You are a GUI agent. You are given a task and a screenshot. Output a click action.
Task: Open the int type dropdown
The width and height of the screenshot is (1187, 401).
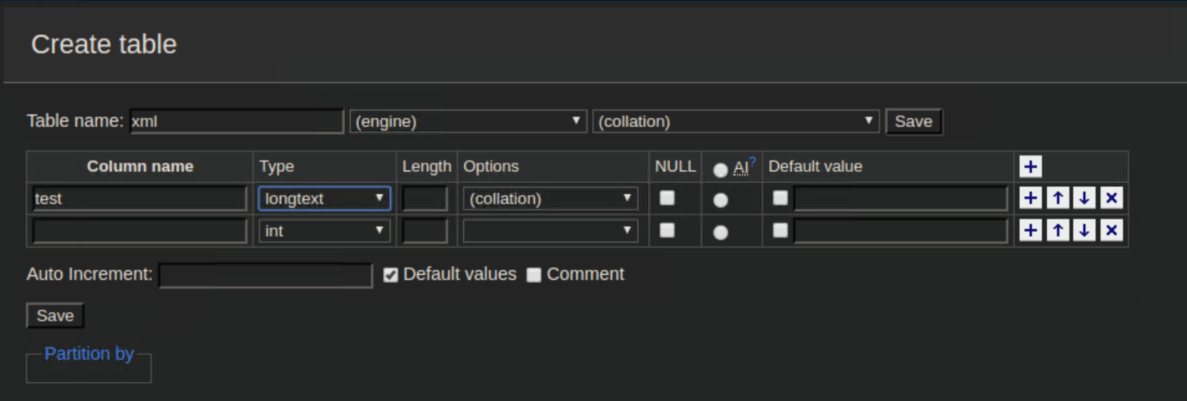324,231
